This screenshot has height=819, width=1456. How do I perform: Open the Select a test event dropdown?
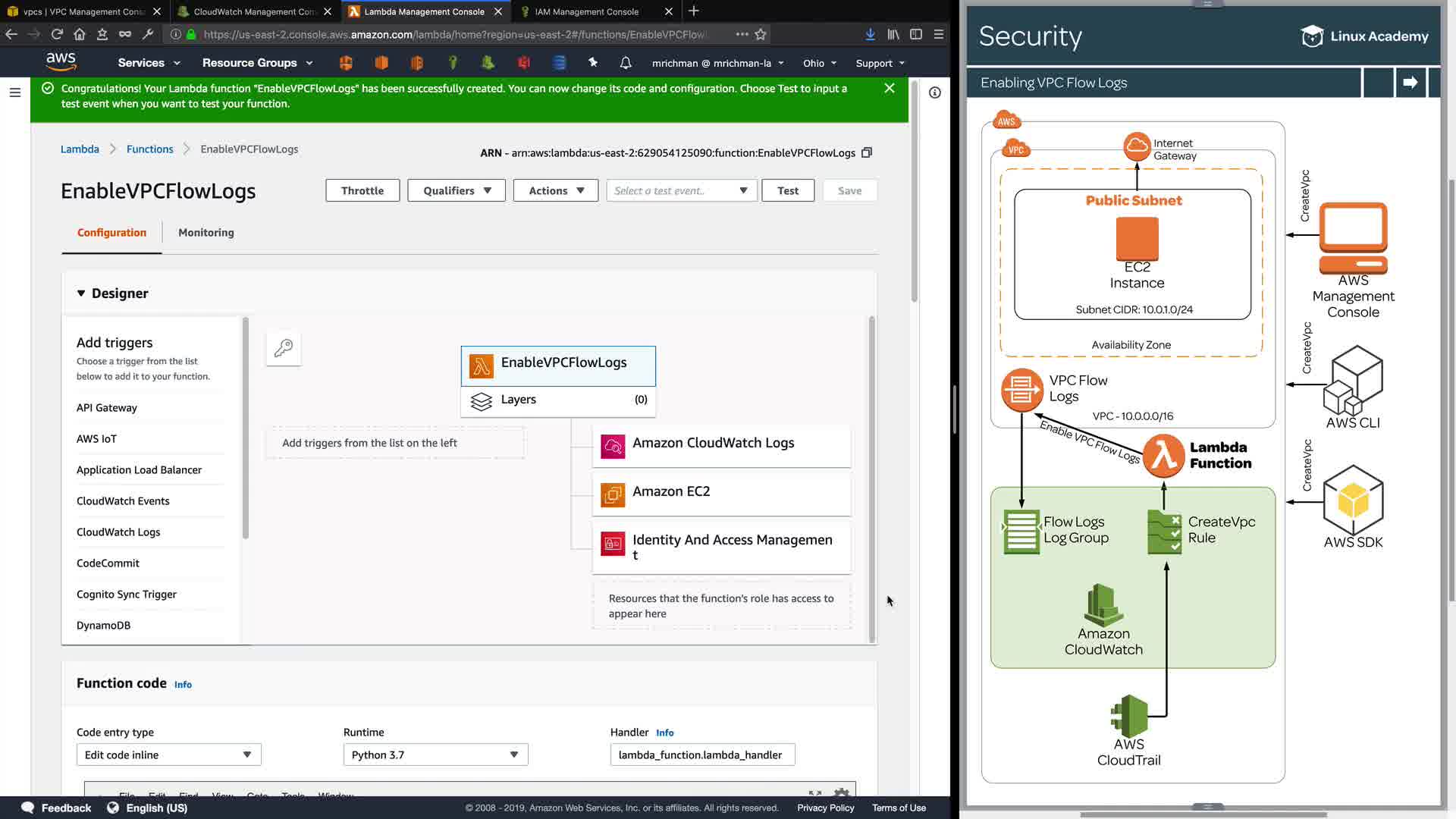pyautogui.click(x=680, y=190)
